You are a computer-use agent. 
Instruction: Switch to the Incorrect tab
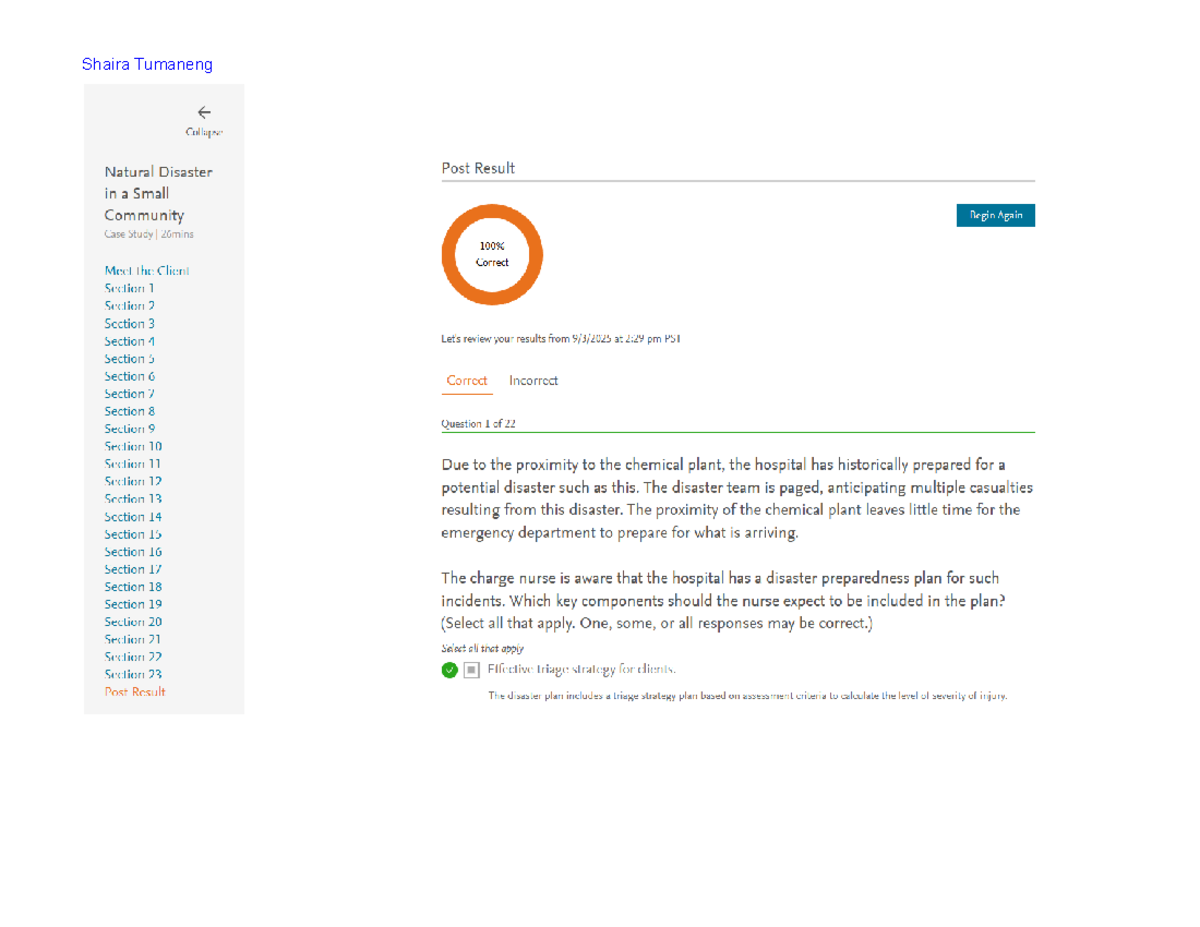coord(533,381)
